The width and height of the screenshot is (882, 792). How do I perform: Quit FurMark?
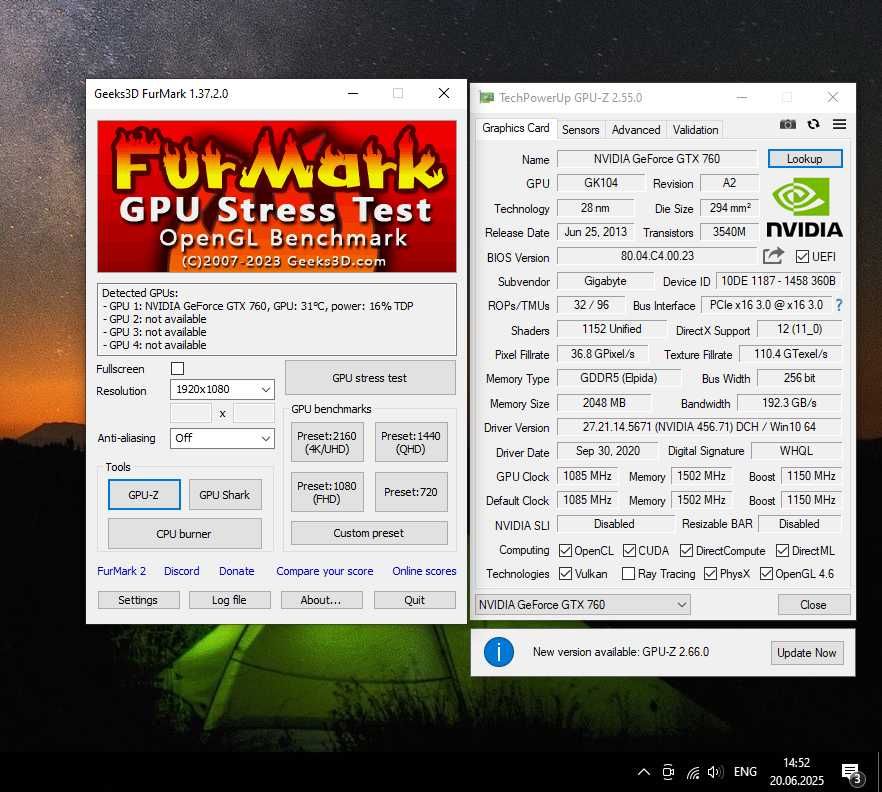[x=415, y=600]
